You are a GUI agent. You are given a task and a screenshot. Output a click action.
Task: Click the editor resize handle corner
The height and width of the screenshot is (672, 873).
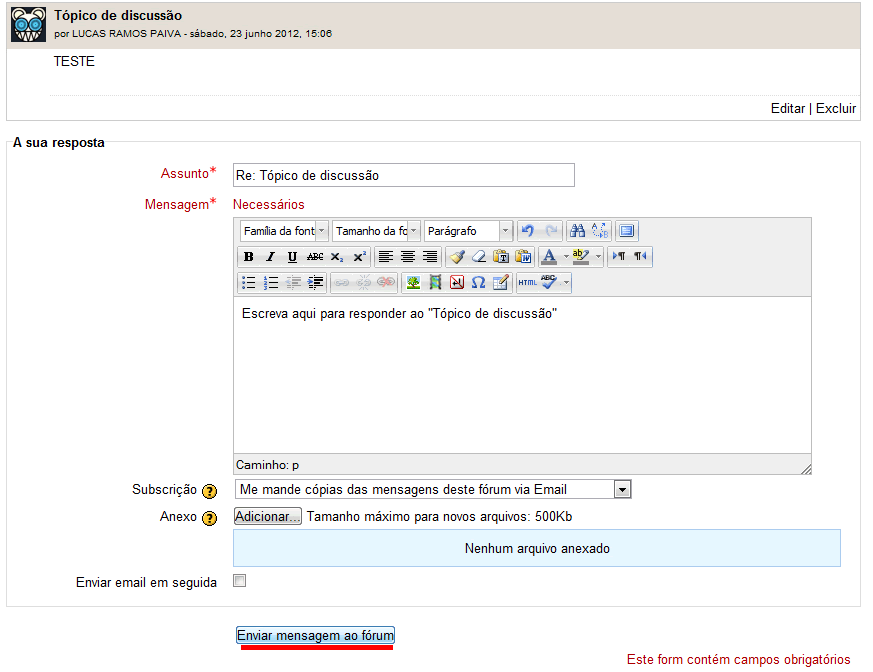point(806,469)
